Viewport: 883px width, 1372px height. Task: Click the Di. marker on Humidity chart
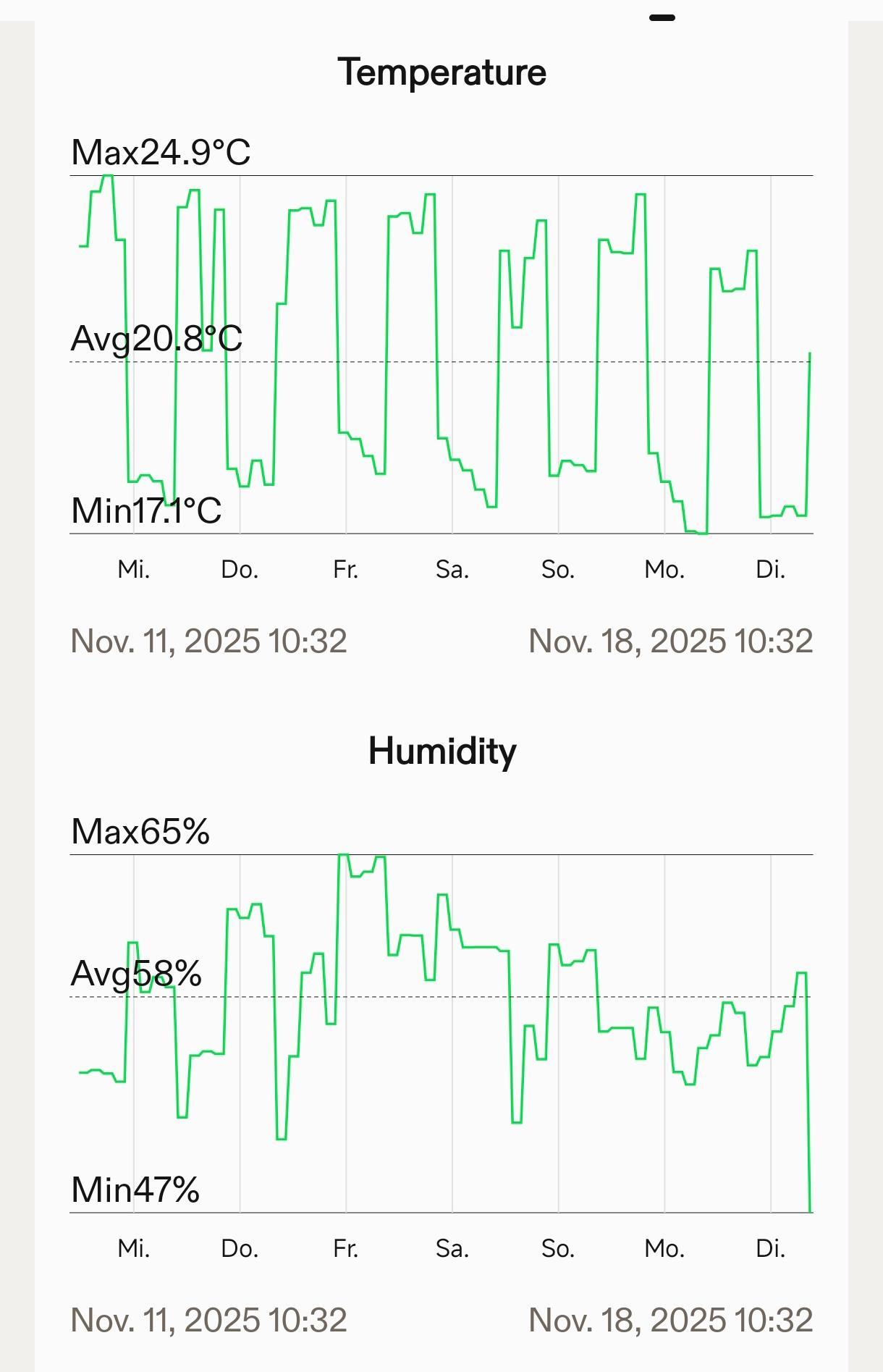pyautogui.click(x=770, y=1248)
